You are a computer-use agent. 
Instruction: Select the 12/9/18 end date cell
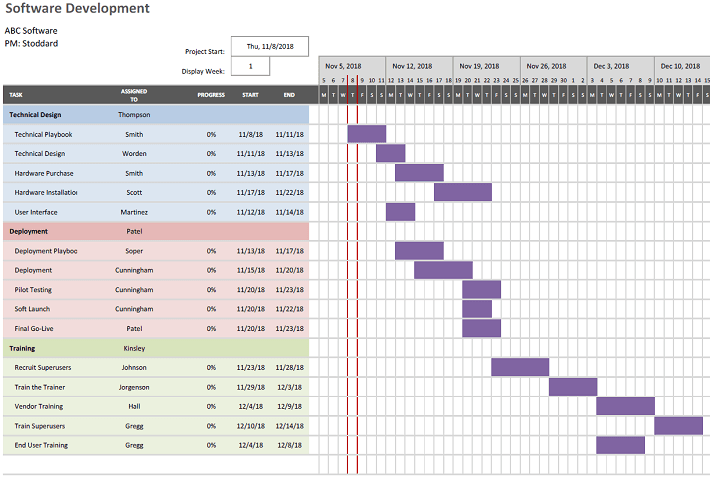(x=289, y=406)
